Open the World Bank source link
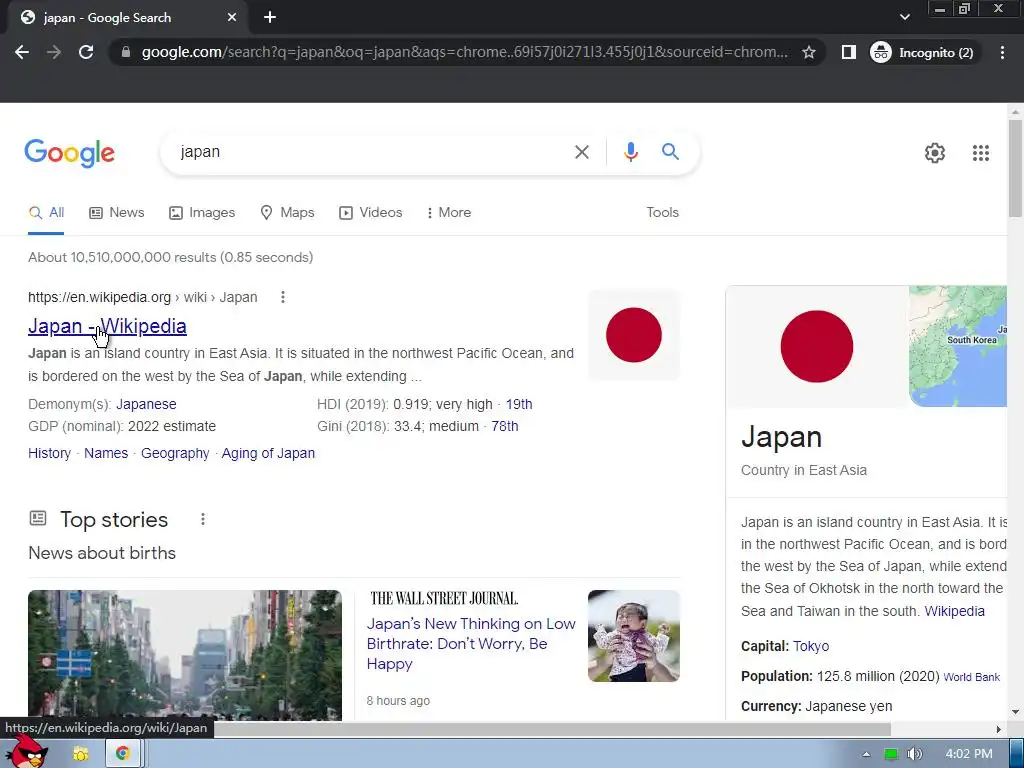The width and height of the screenshot is (1024, 768). click(972, 677)
